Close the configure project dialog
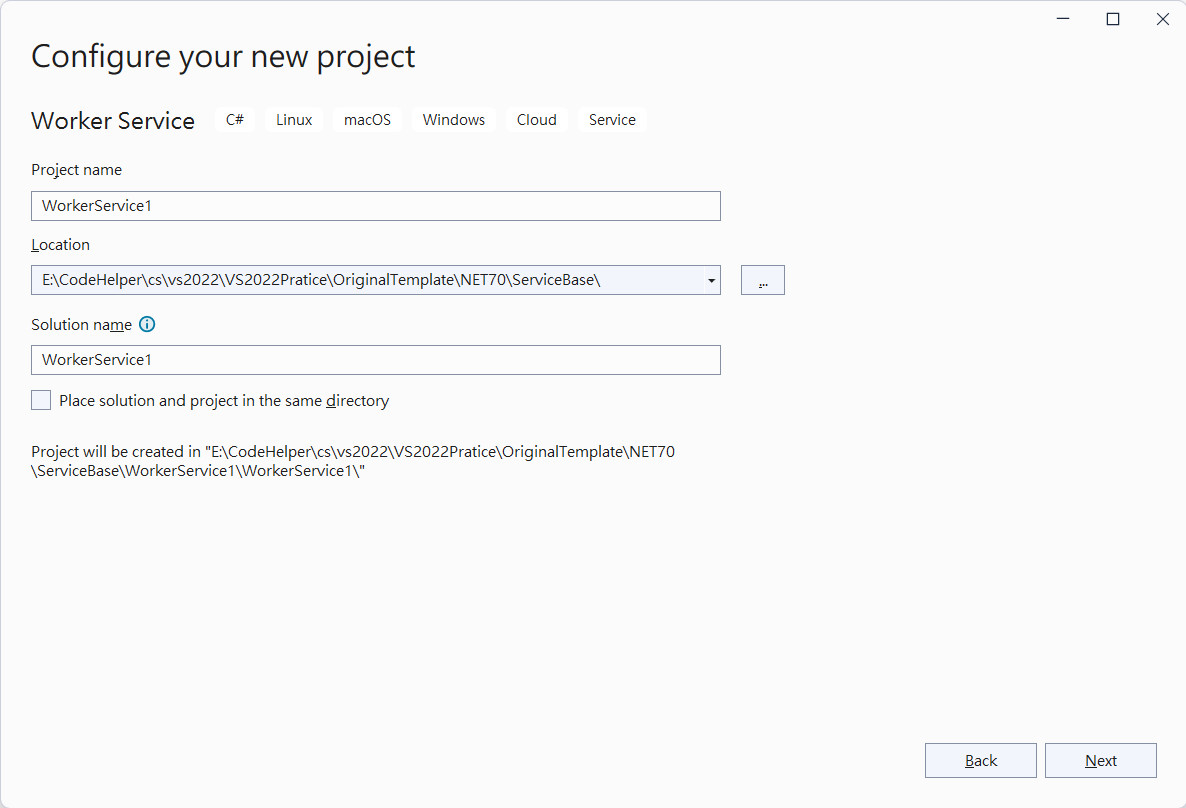This screenshot has width=1186, height=808. [1163, 19]
